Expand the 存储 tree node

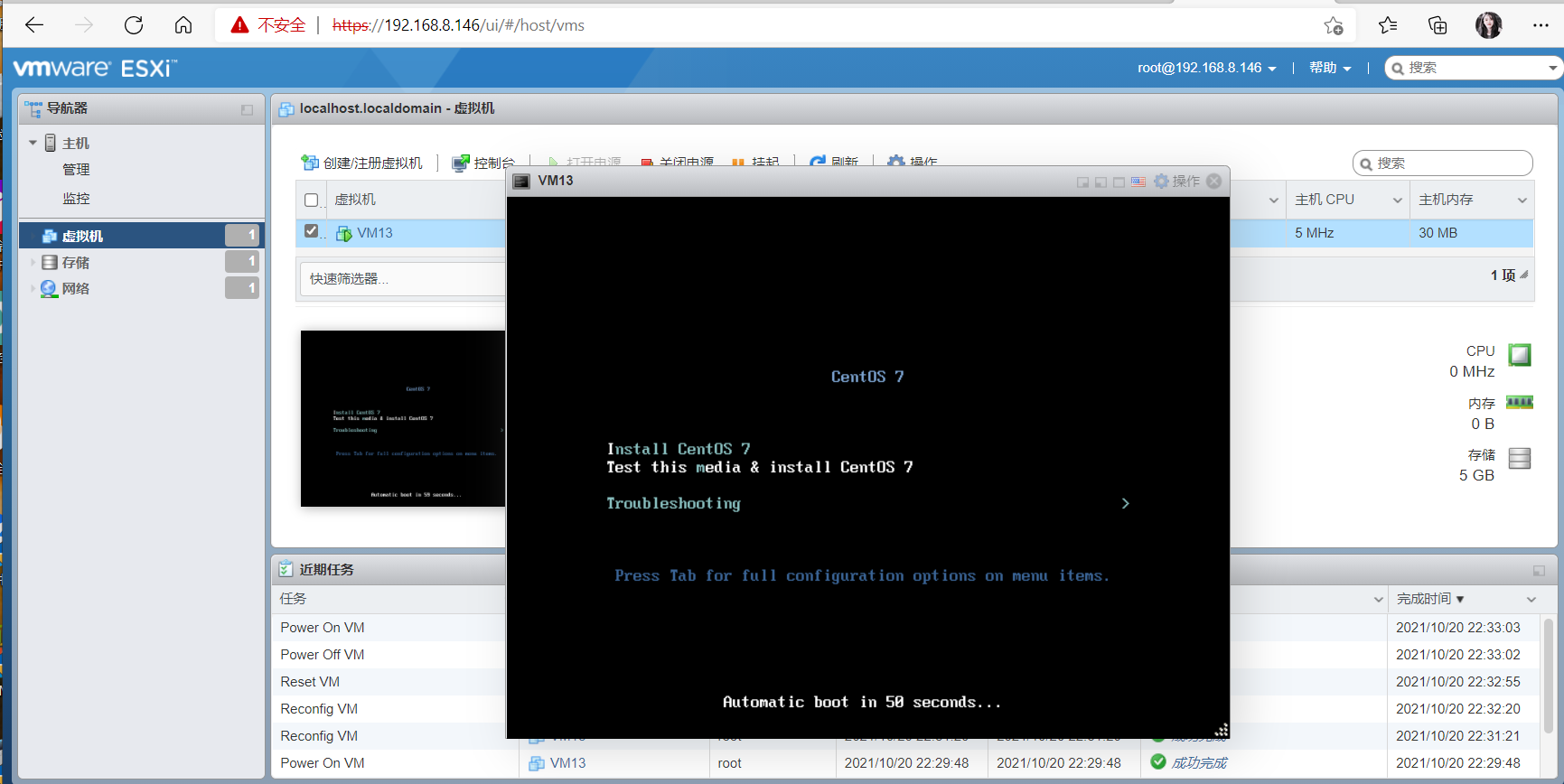point(33,263)
